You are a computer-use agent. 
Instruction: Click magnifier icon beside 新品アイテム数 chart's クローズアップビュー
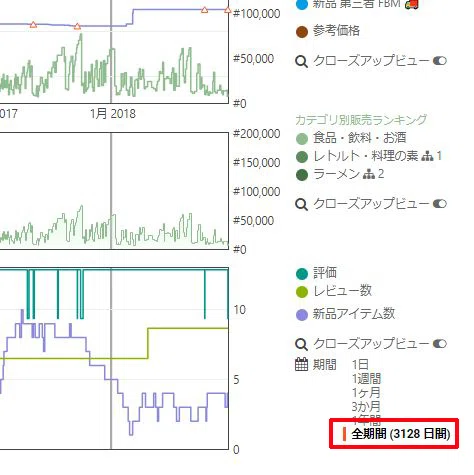pos(301,344)
